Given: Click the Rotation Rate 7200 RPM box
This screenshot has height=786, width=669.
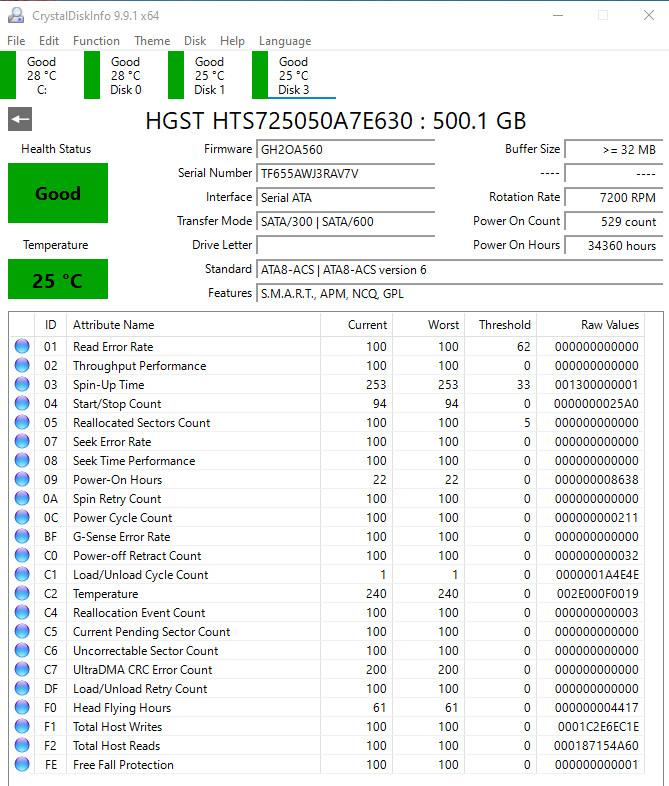Looking at the screenshot, I should point(613,198).
